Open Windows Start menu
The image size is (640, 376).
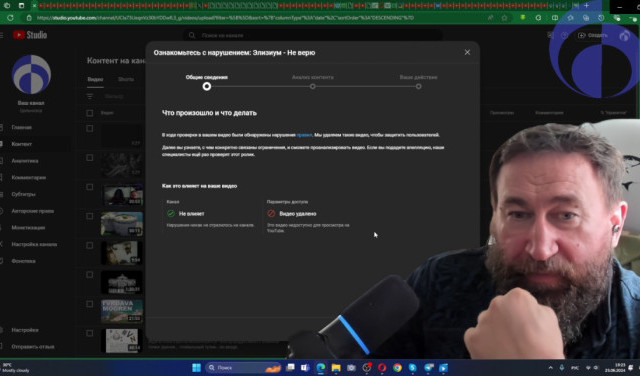click(x=196, y=367)
